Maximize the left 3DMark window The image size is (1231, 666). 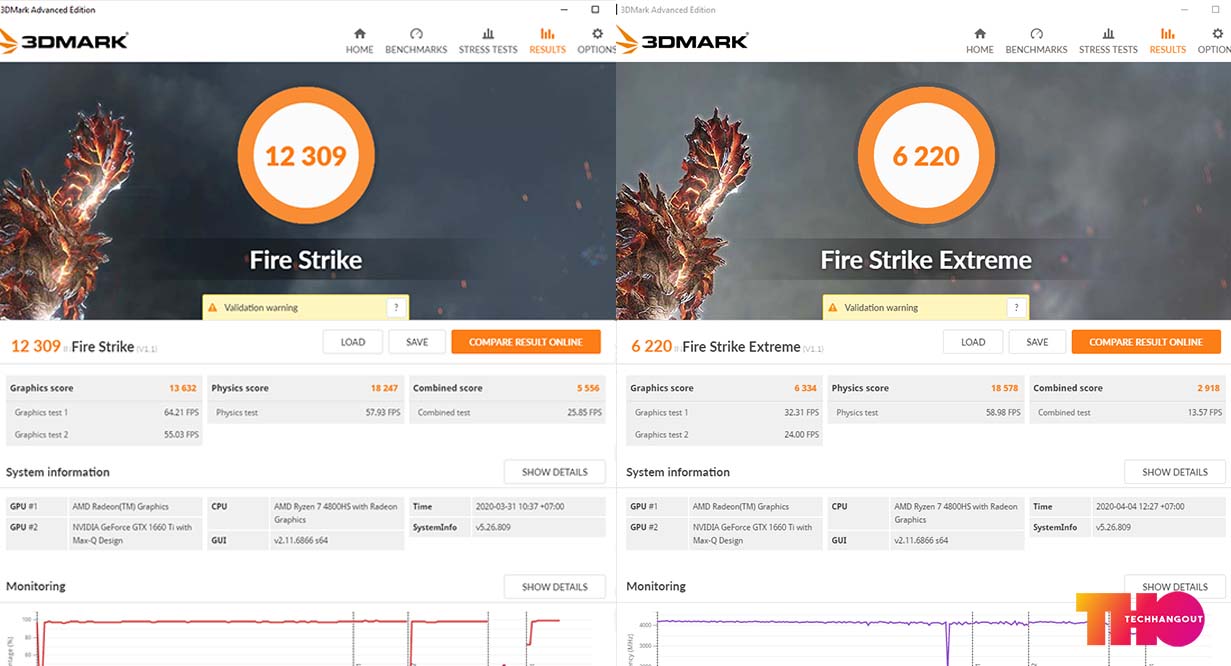click(x=595, y=9)
